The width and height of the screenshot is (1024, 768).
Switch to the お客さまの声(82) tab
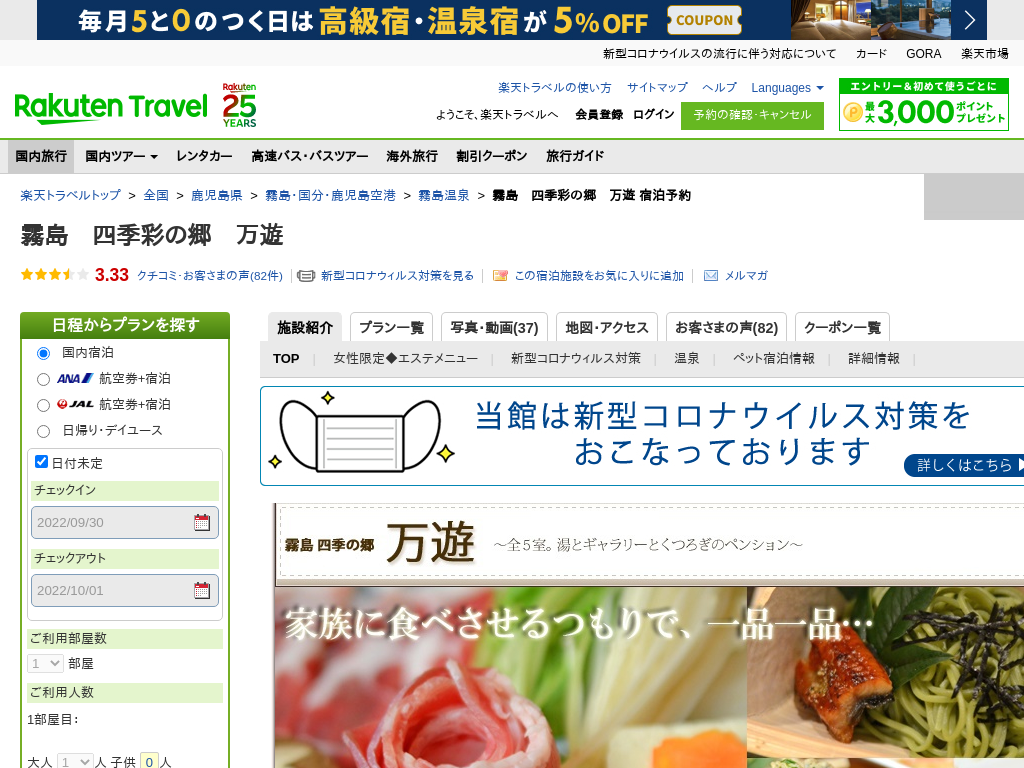point(726,327)
